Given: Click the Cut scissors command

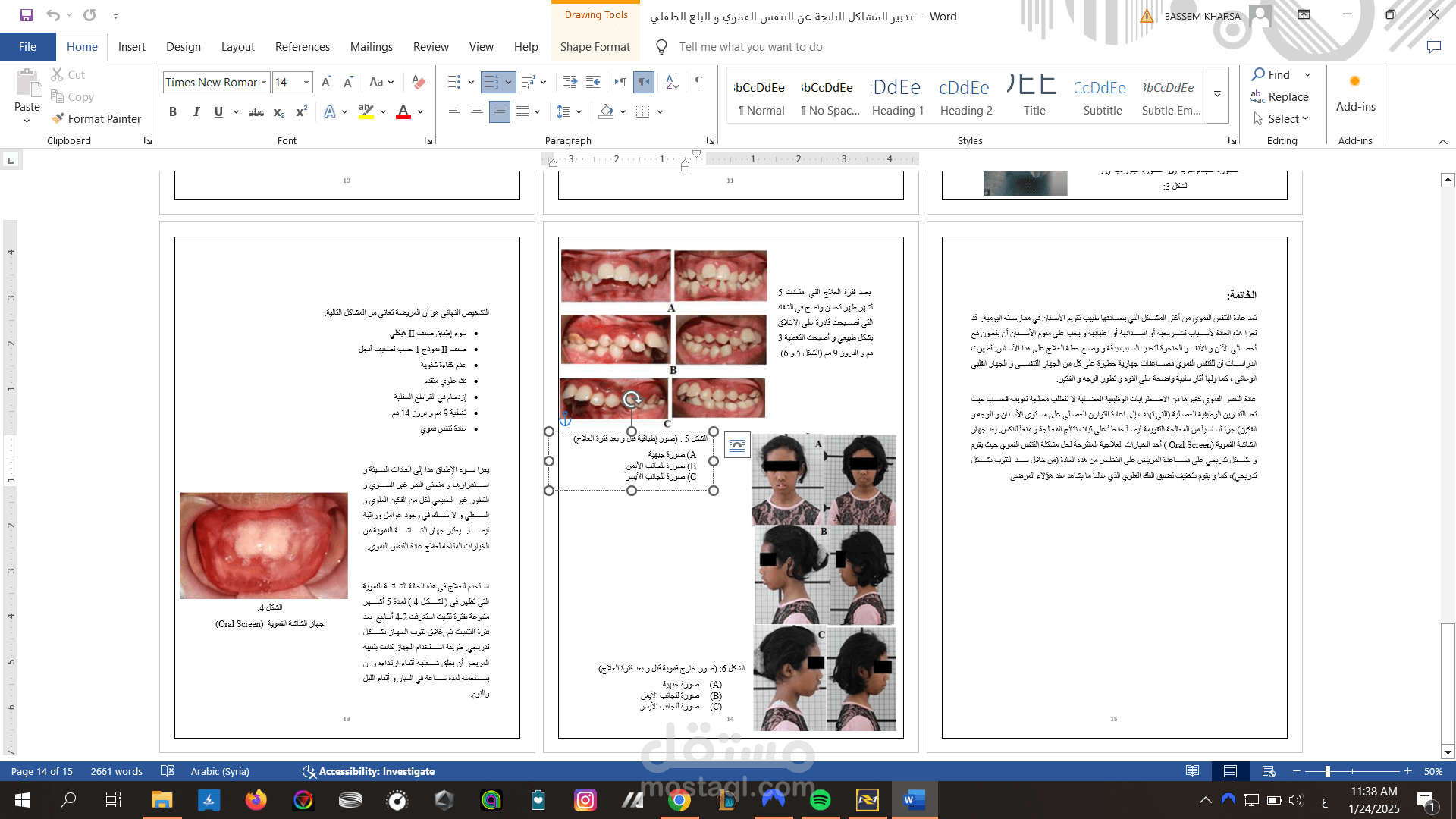Looking at the screenshot, I should [x=67, y=74].
